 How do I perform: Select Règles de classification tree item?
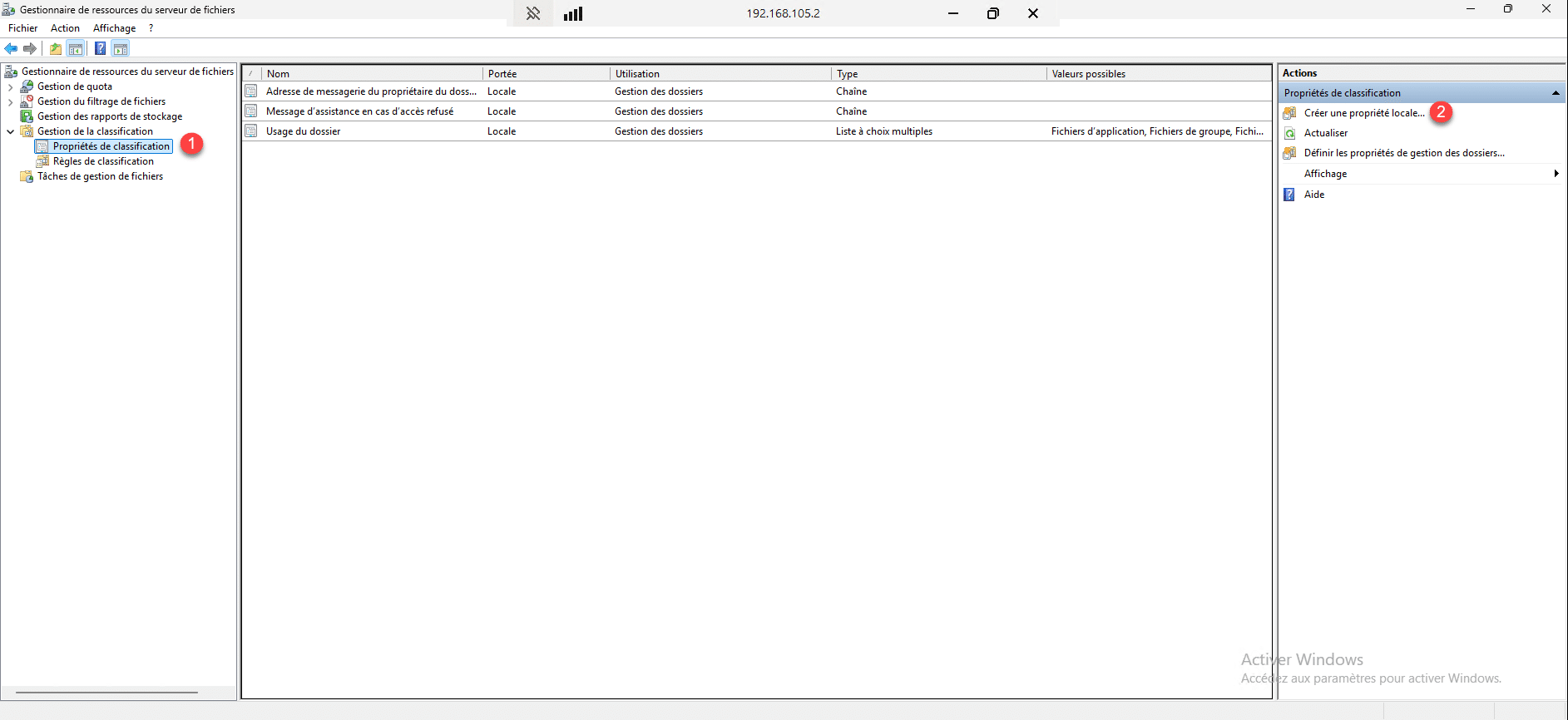(x=103, y=161)
